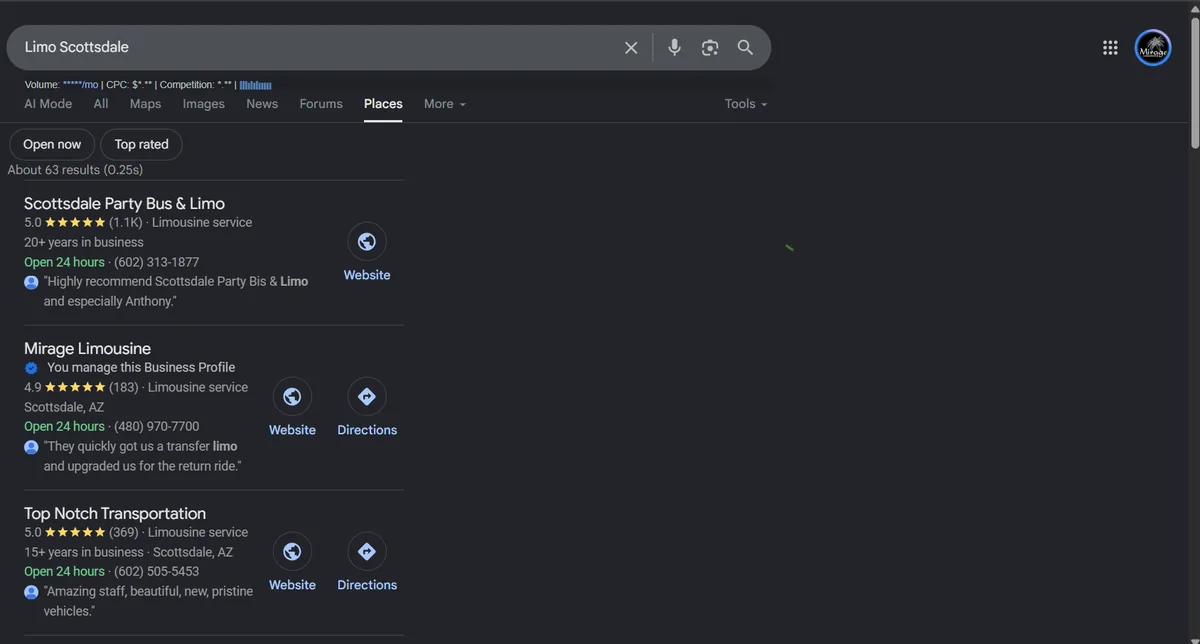Click phone number (602) 313-1877
The image size is (1200, 644).
click(x=156, y=262)
